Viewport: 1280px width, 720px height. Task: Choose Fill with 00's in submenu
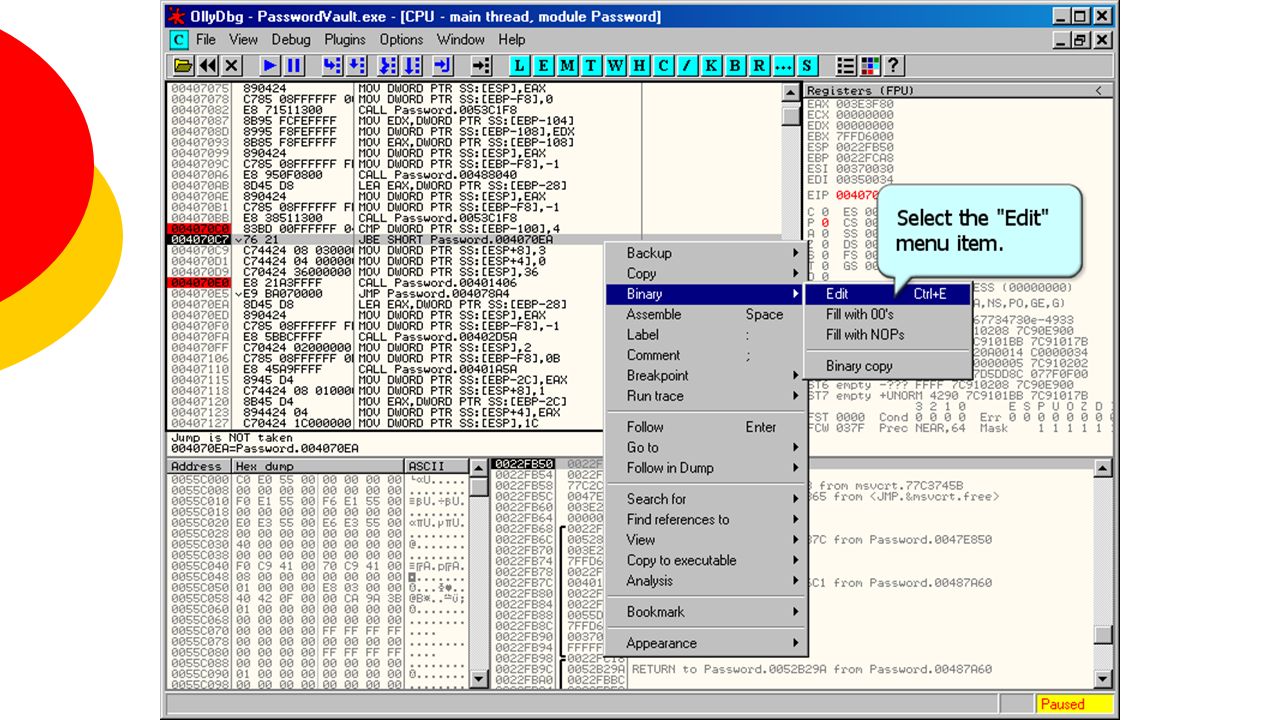[888, 314]
